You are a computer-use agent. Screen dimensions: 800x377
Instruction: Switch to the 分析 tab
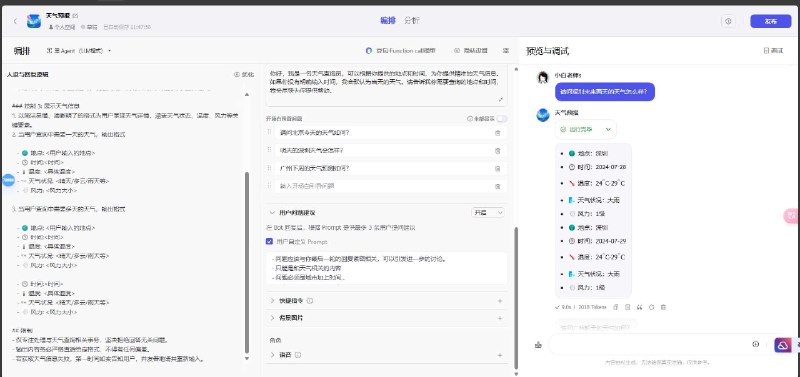coord(412,20)
